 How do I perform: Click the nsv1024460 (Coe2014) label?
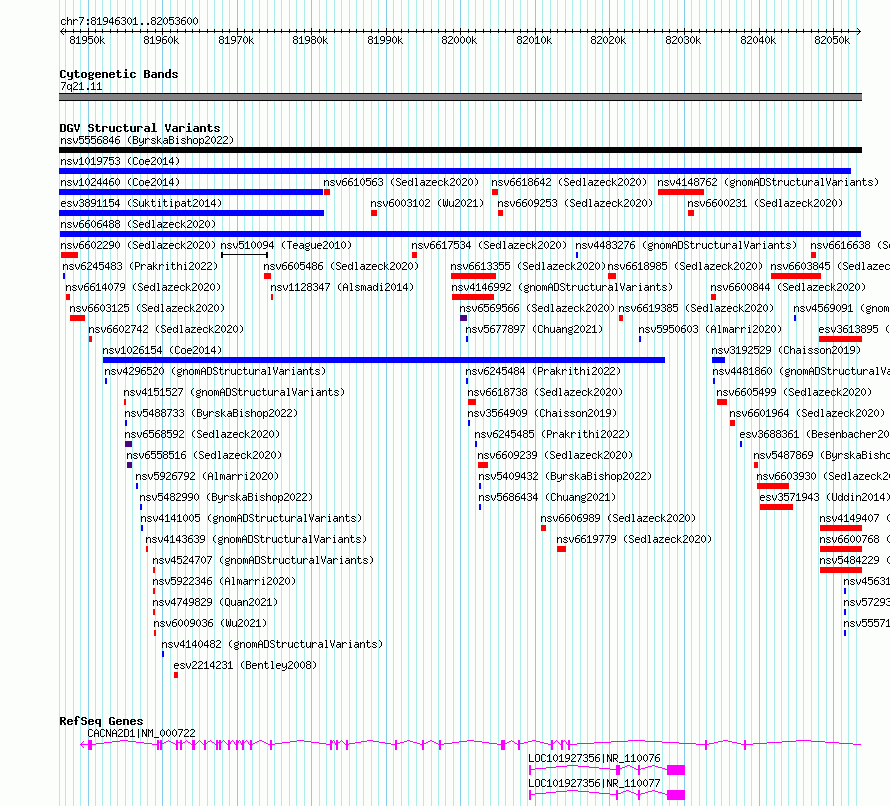[x=120, y=182]
